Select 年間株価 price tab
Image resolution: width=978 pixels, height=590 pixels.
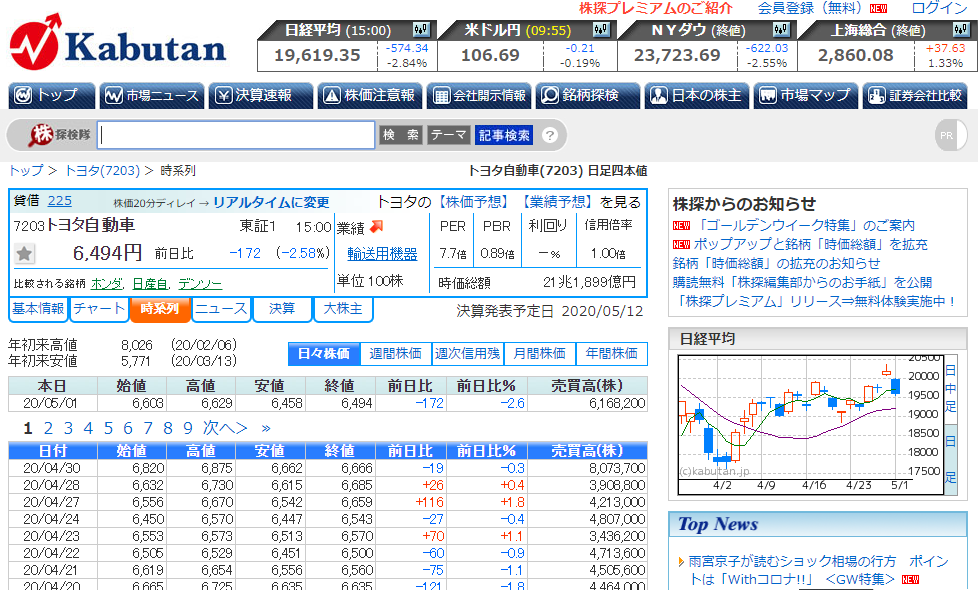(612, 354)
